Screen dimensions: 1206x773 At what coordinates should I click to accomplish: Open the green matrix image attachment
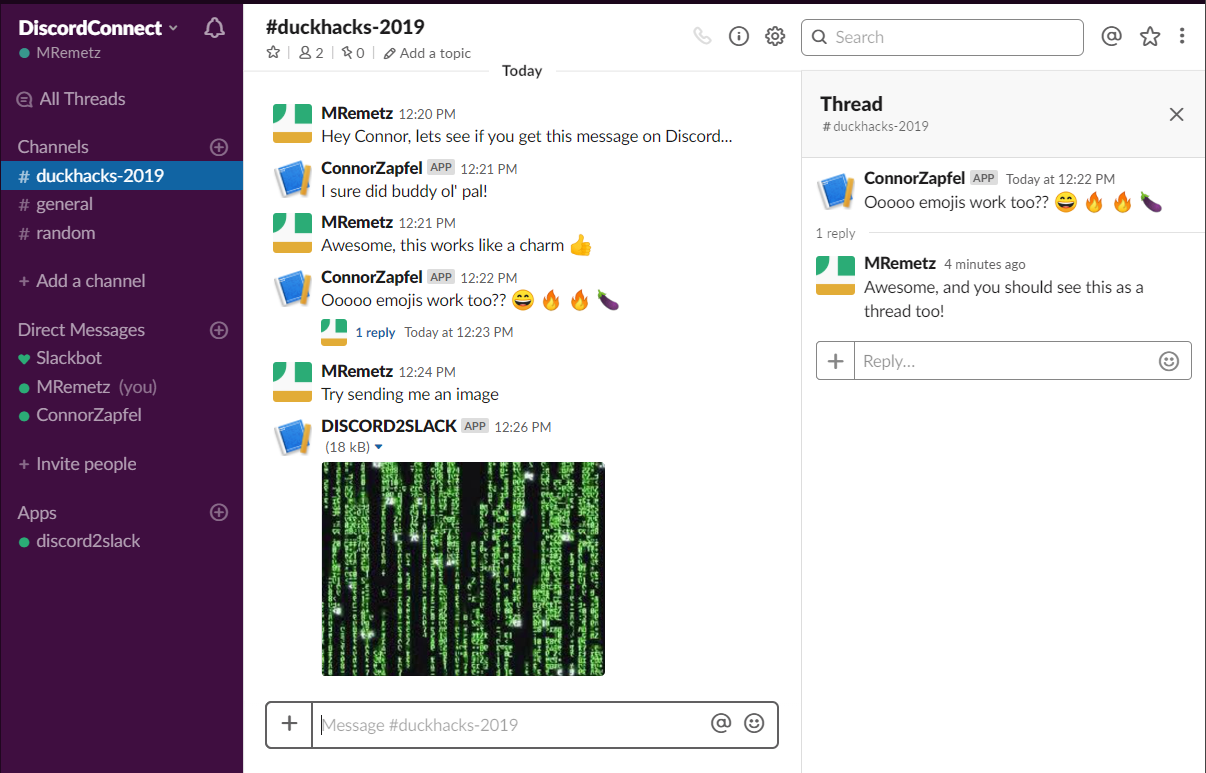click(464, 569)
